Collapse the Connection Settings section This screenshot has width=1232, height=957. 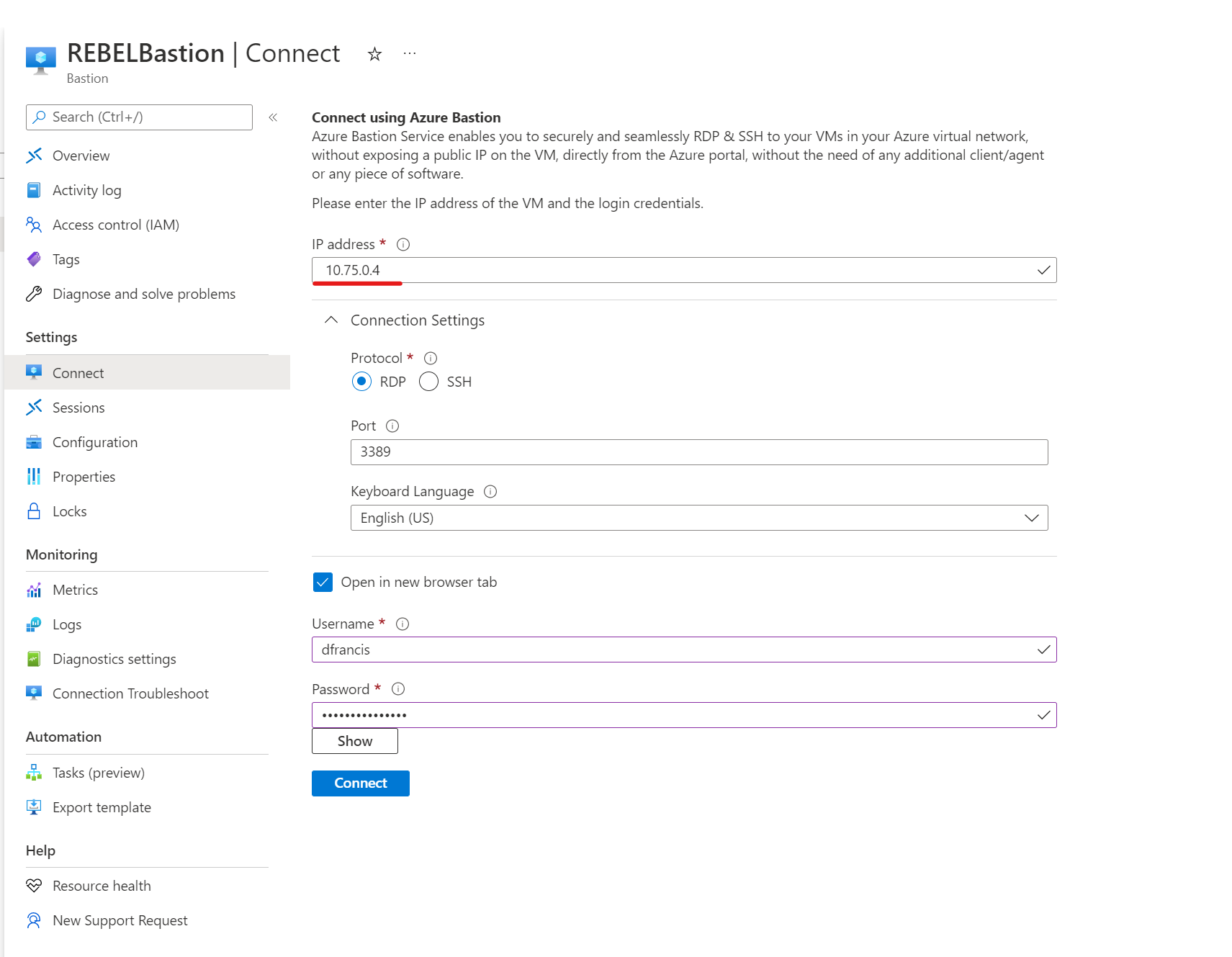(x=331, y=320)
